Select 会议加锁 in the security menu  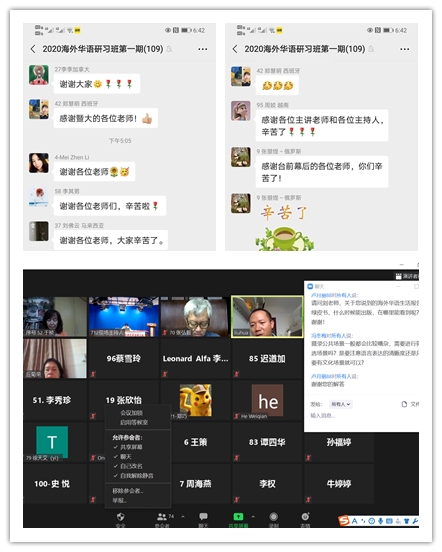132,413
